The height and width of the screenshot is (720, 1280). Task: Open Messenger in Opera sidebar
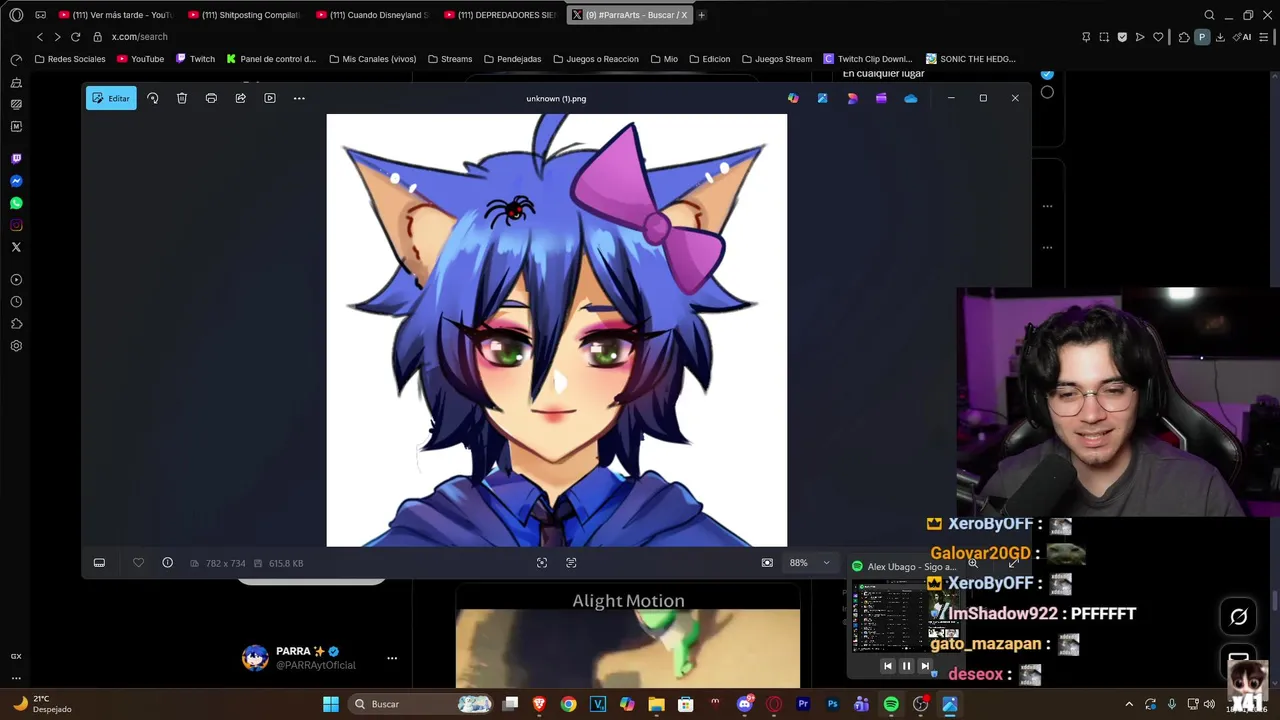[x=16, y=181]
